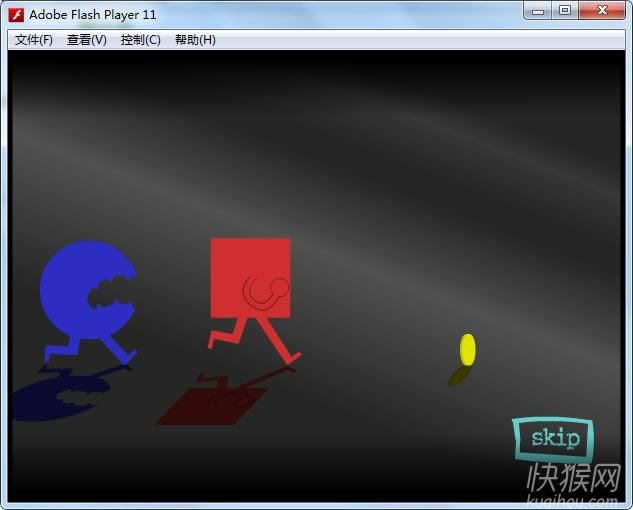Image resolution: width=633 pixels, height=510 pixels.
Task: Click the blue character's toothy mouth
Action: pyautogui.click(x=112, y=291)
